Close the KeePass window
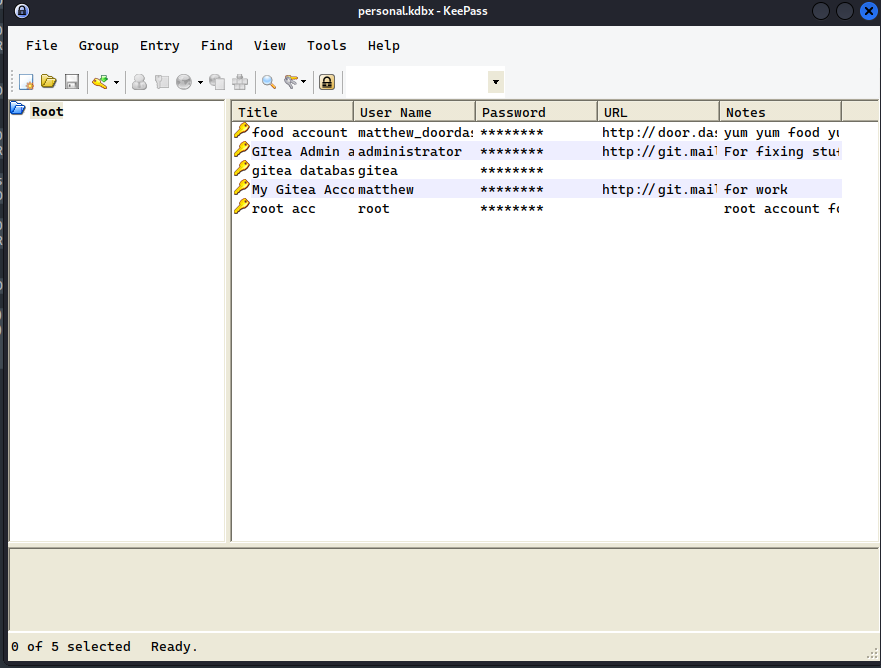Image resolution: width=881 pixels, height=668 pixels. (869, 11)
